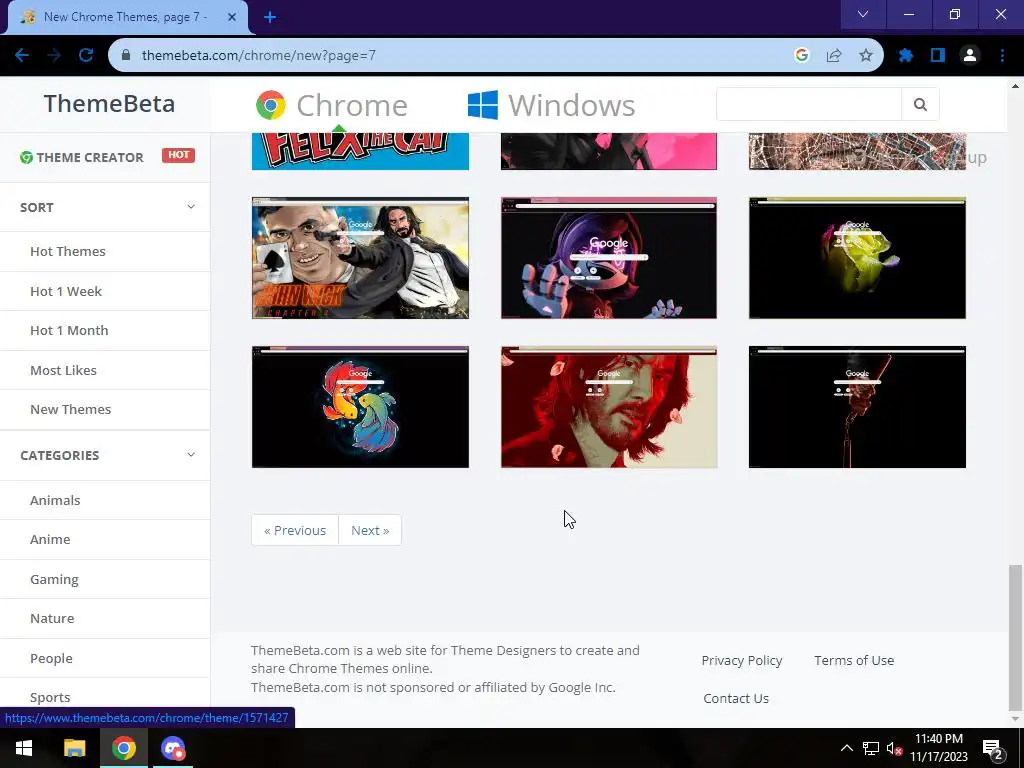Open File Explorer from the taskbar
The width and height of the screenshot is (1024, 768).
tap(74, 748)
